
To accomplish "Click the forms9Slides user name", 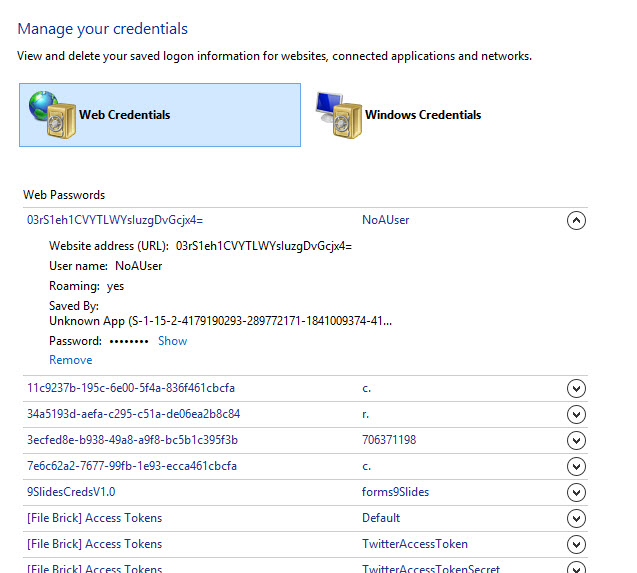I will coord(395,492).
